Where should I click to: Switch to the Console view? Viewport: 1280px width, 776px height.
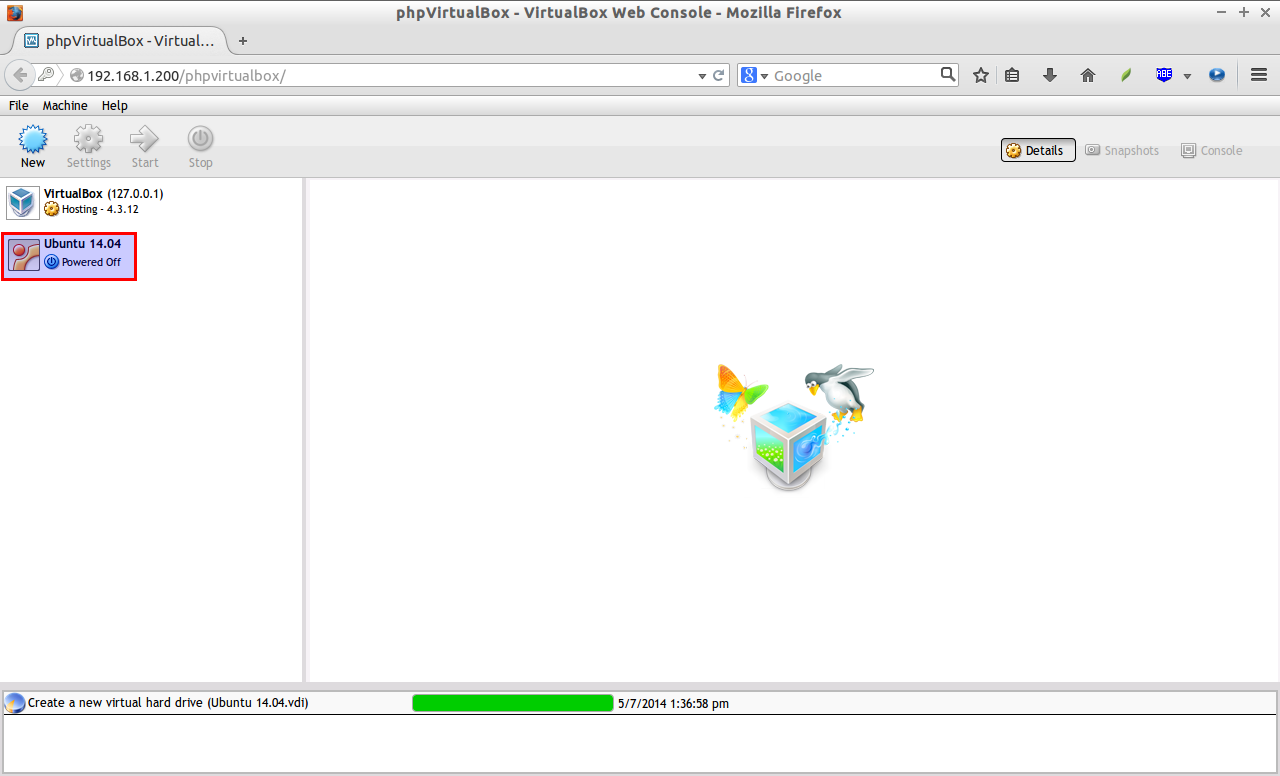click(1211, 150)
